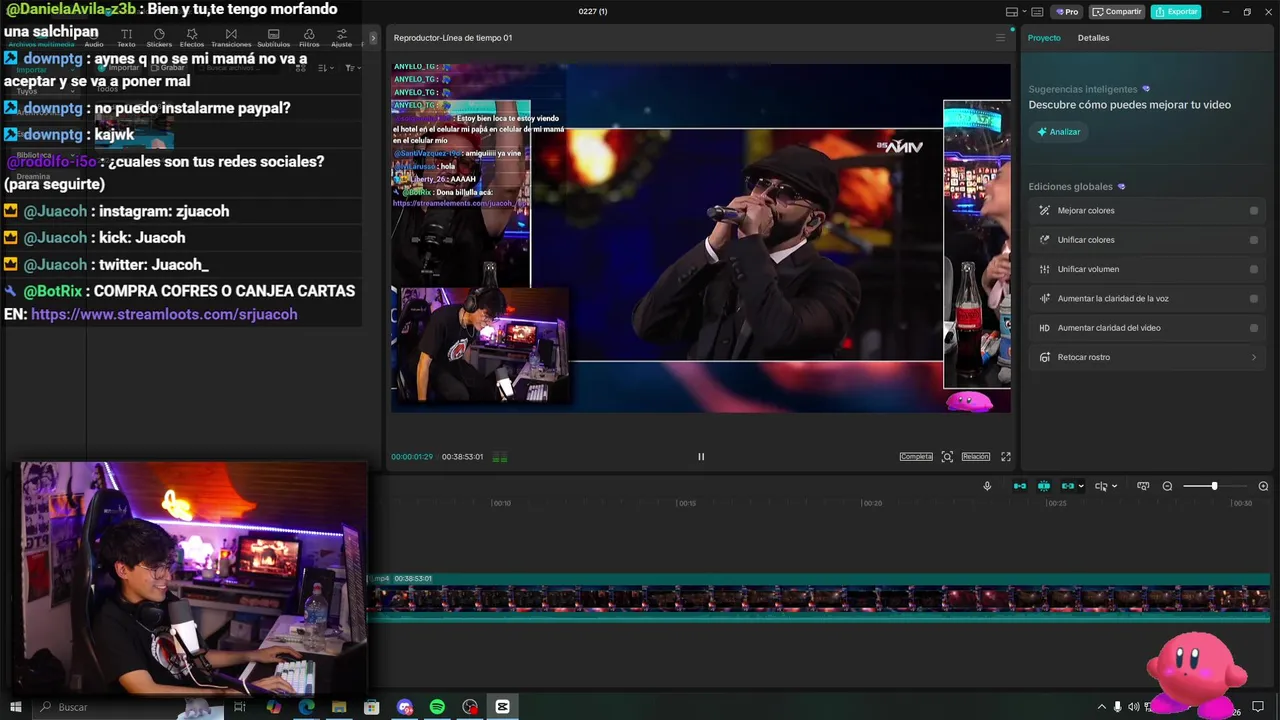The height and width of the screenshot is (720, 1280).
Task: Switch to the Proyecto tab
Action: pos(1044,38)
